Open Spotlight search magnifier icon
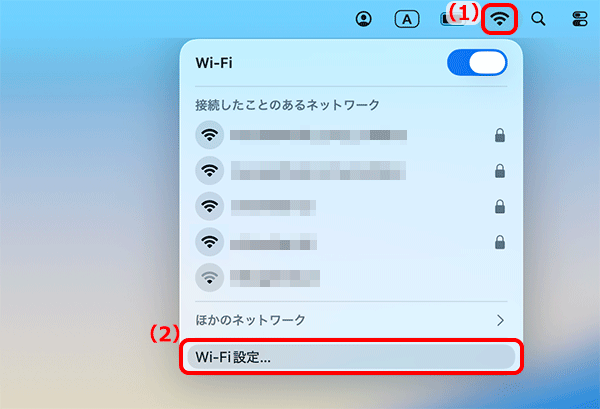The width and height of the screenshot is (600, 409). pos(538,18)
